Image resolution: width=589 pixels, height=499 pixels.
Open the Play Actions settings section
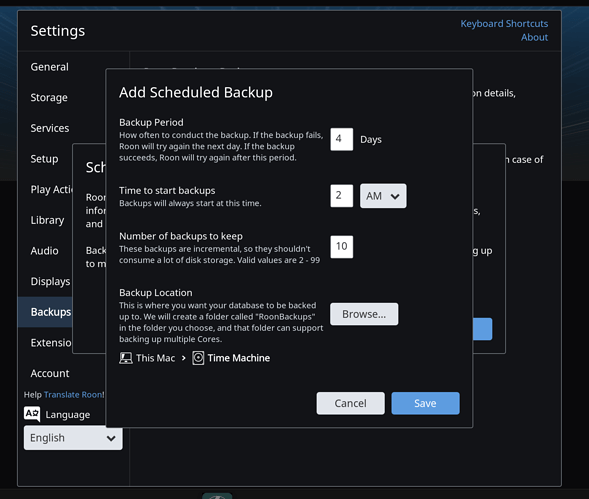[x=51, y=189]
